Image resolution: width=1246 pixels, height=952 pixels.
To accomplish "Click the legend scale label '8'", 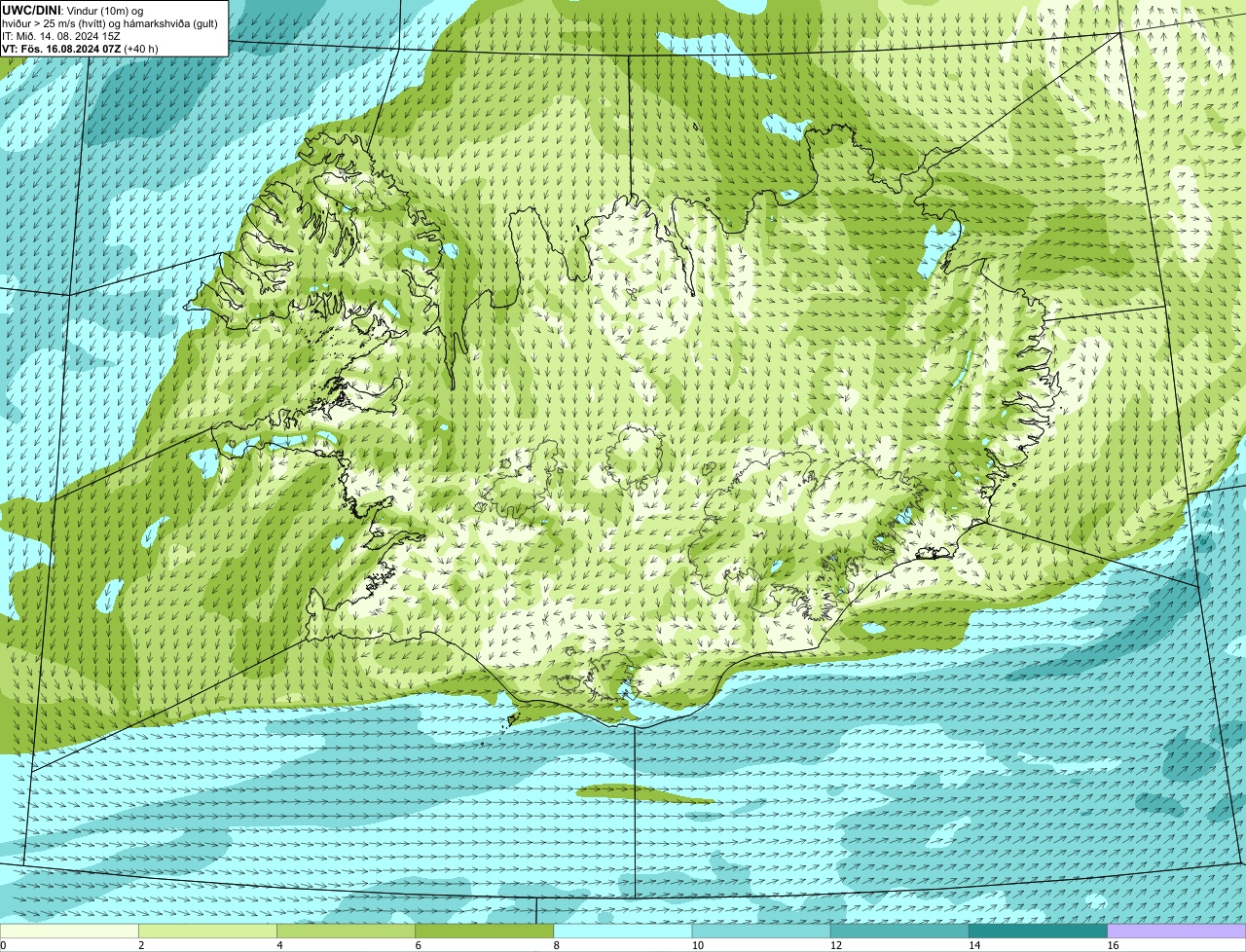I will click(557, 945).
